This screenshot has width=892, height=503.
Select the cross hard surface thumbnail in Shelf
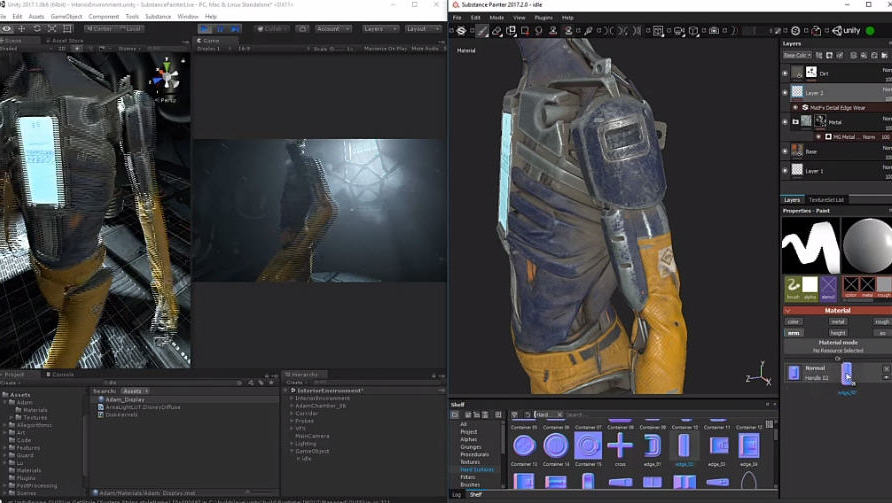click(x=620, y=446)
